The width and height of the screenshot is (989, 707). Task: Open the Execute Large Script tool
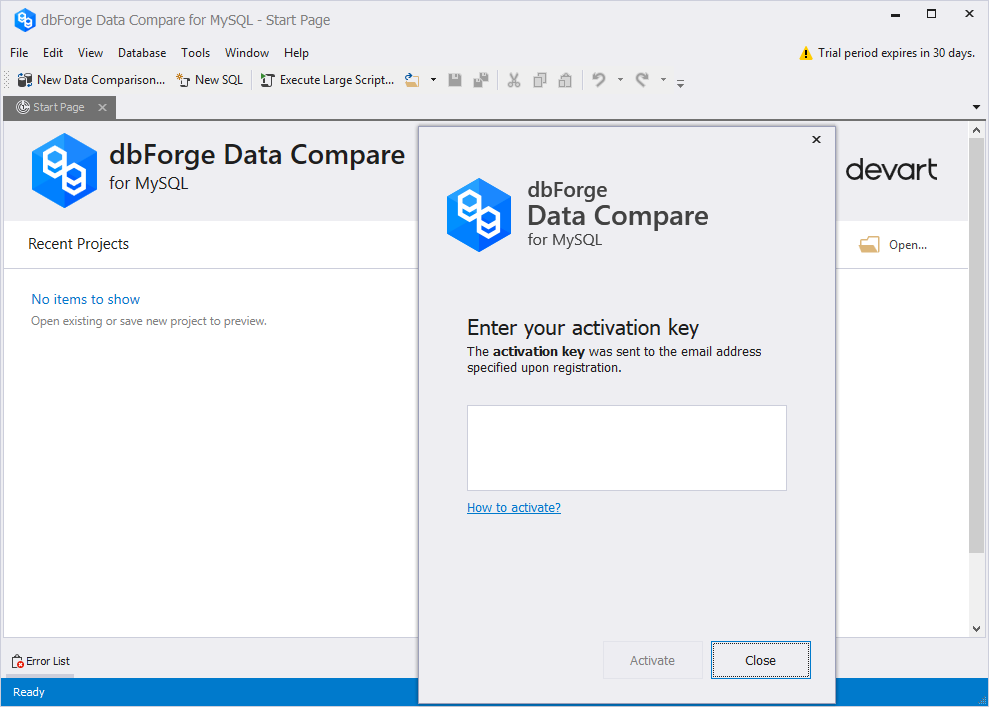[327, 80]
